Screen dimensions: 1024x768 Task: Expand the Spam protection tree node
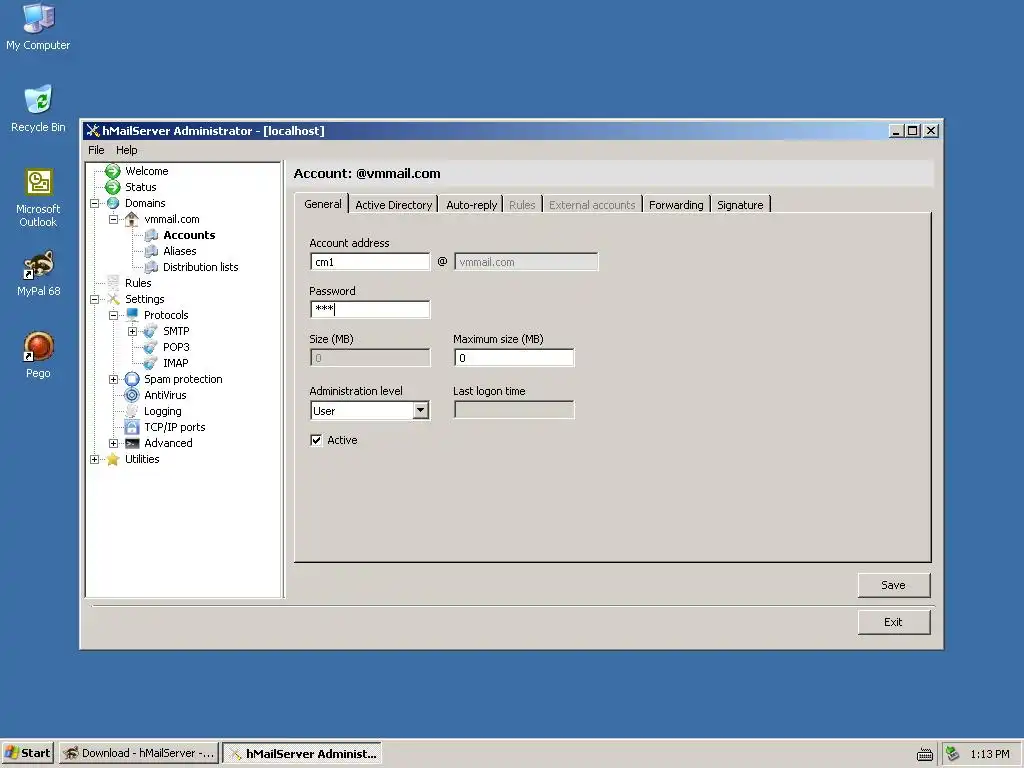[x=114, y=379]
